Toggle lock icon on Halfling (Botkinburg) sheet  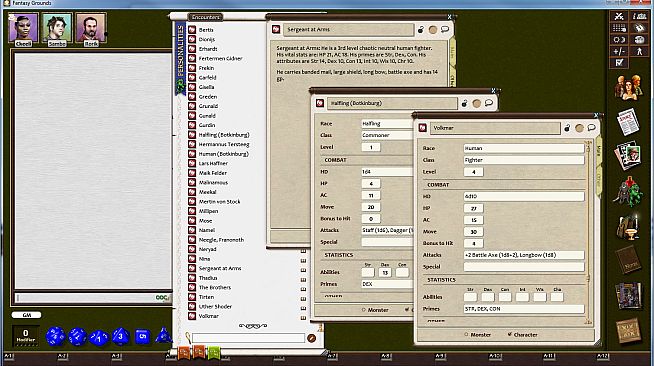[x=464, y=103]
